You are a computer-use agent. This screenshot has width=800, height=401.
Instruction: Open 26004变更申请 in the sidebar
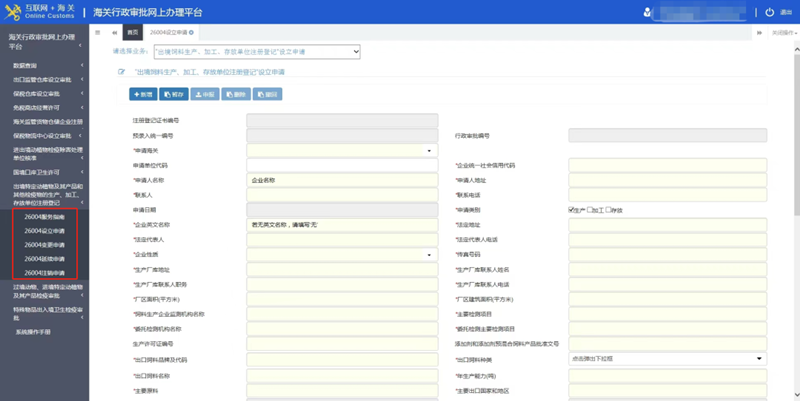coord(44,245)
